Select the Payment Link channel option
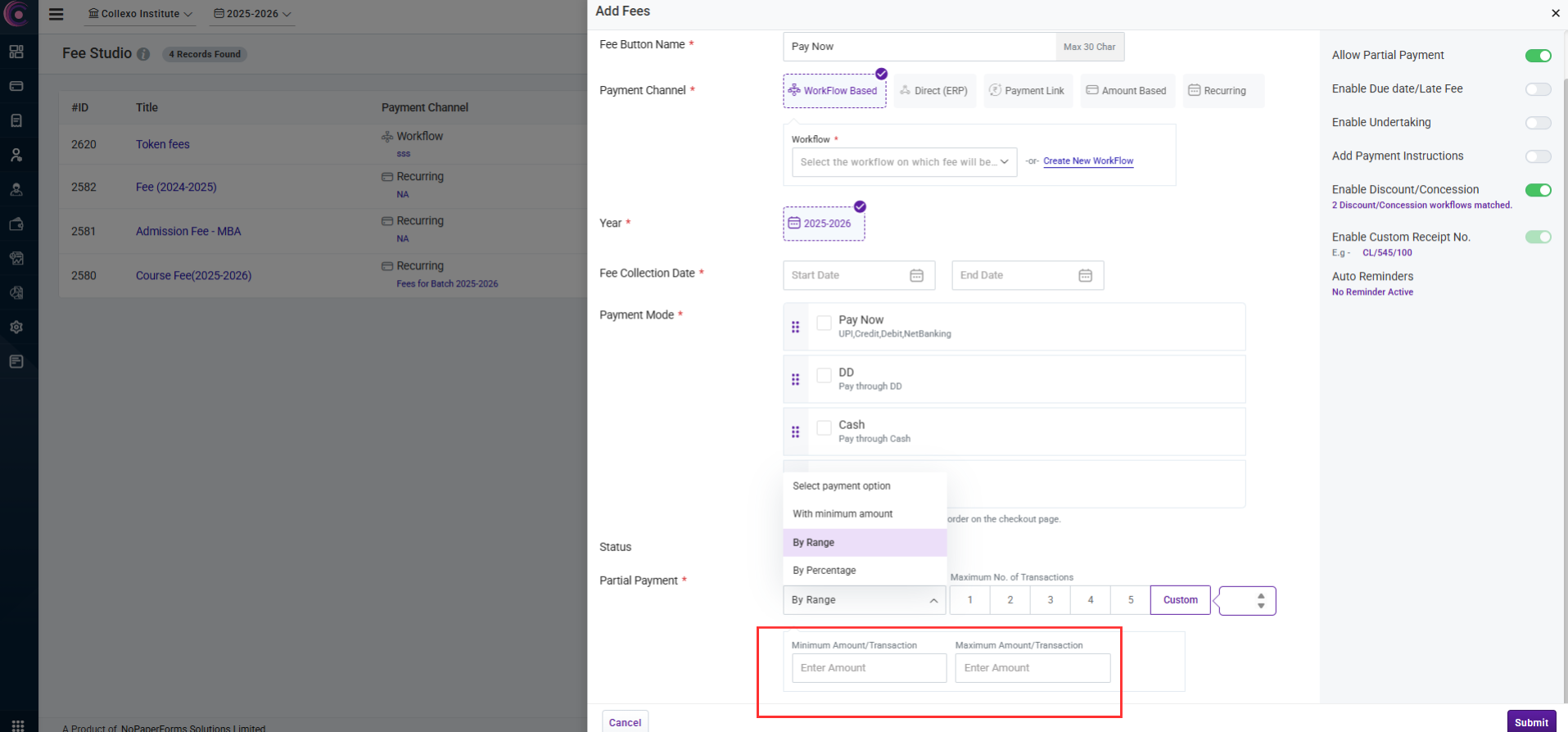Screen dimensions: 1568x732 point(1027,91)
